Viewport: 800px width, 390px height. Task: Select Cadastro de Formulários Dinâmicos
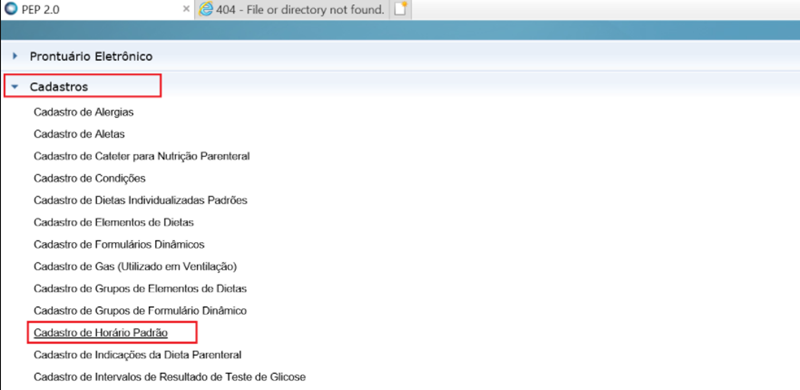coord(119,245)
